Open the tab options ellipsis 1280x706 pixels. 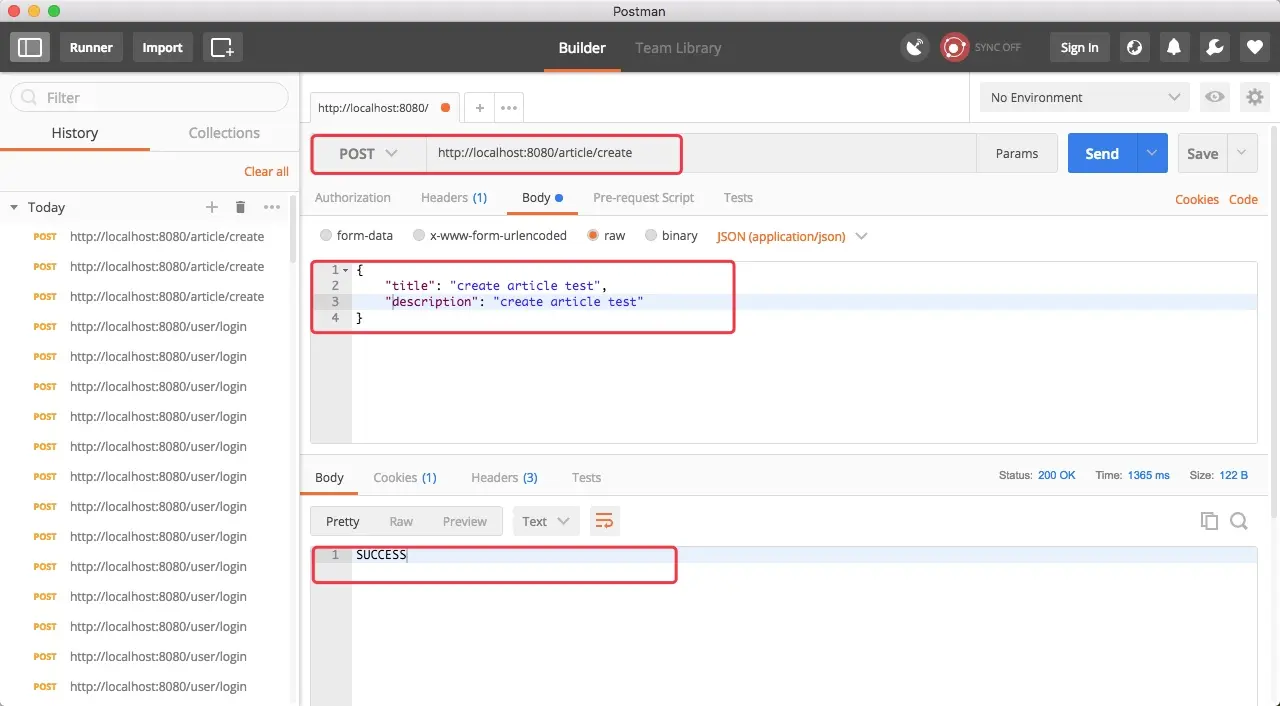pos(509,108)
